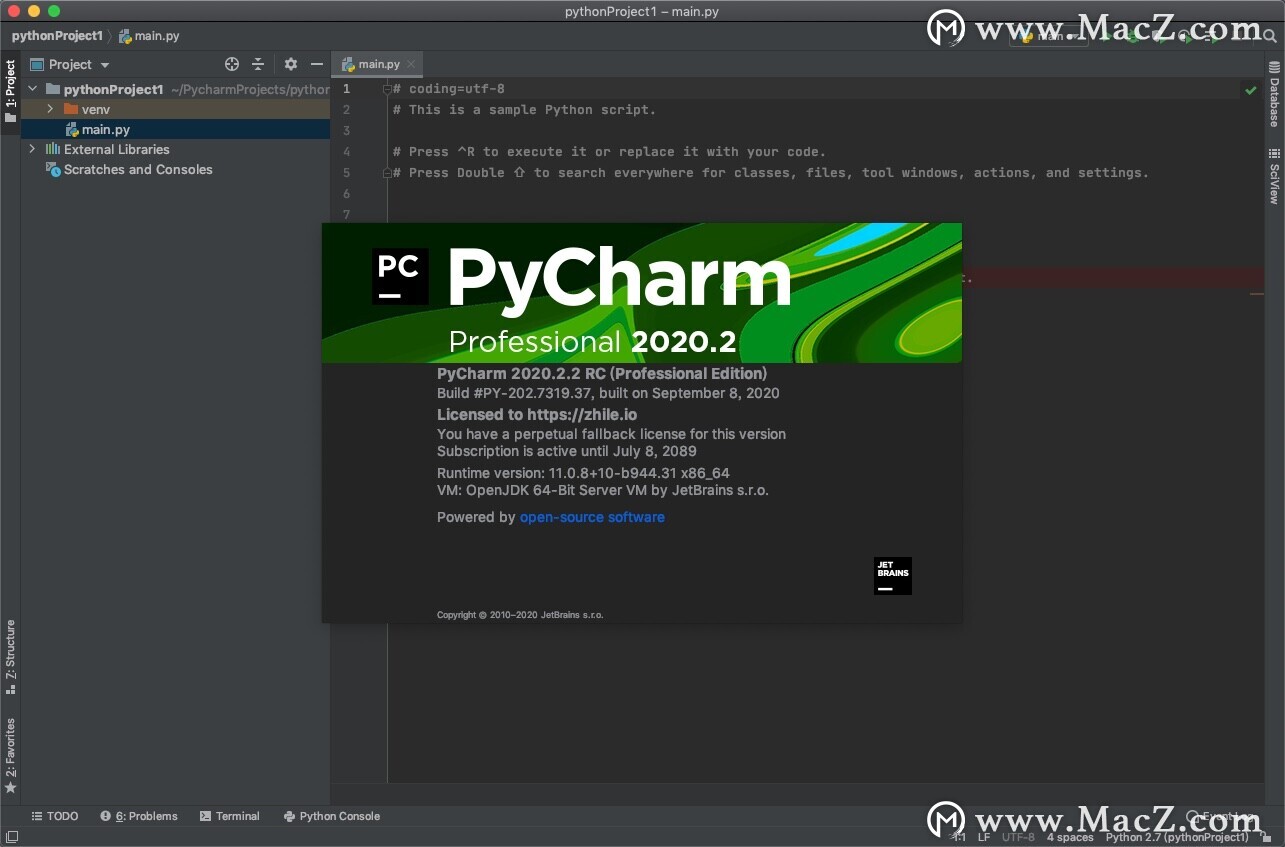Open the TODO tool window
Image resolution: width=1285 pixels, height=847 pixels.
tap(54, 816)
